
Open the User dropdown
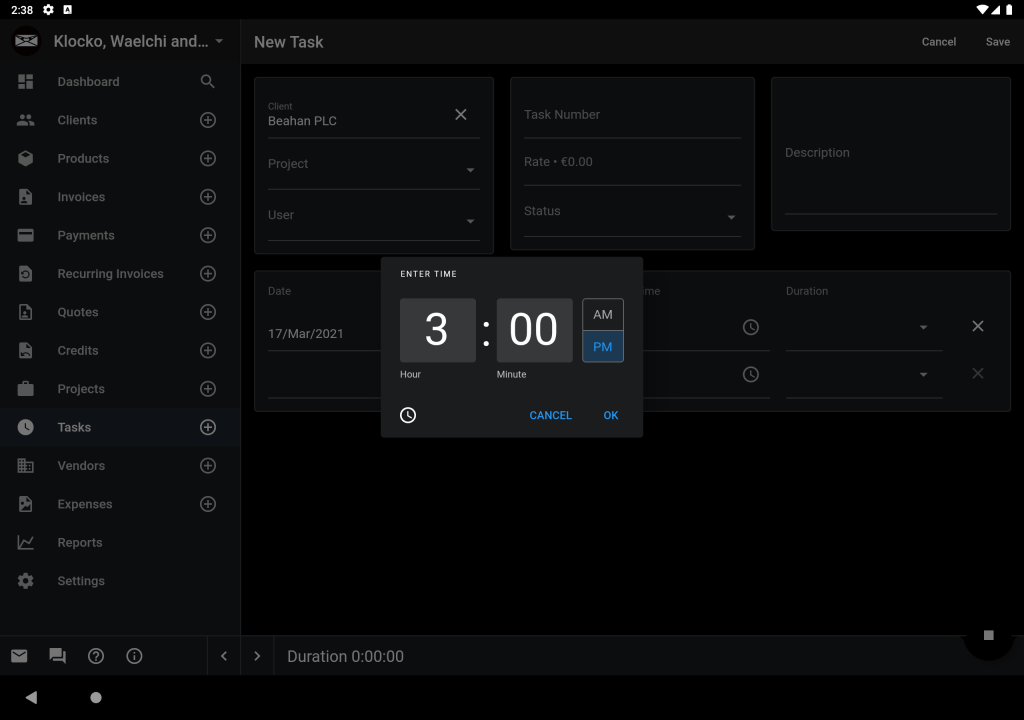470,221
